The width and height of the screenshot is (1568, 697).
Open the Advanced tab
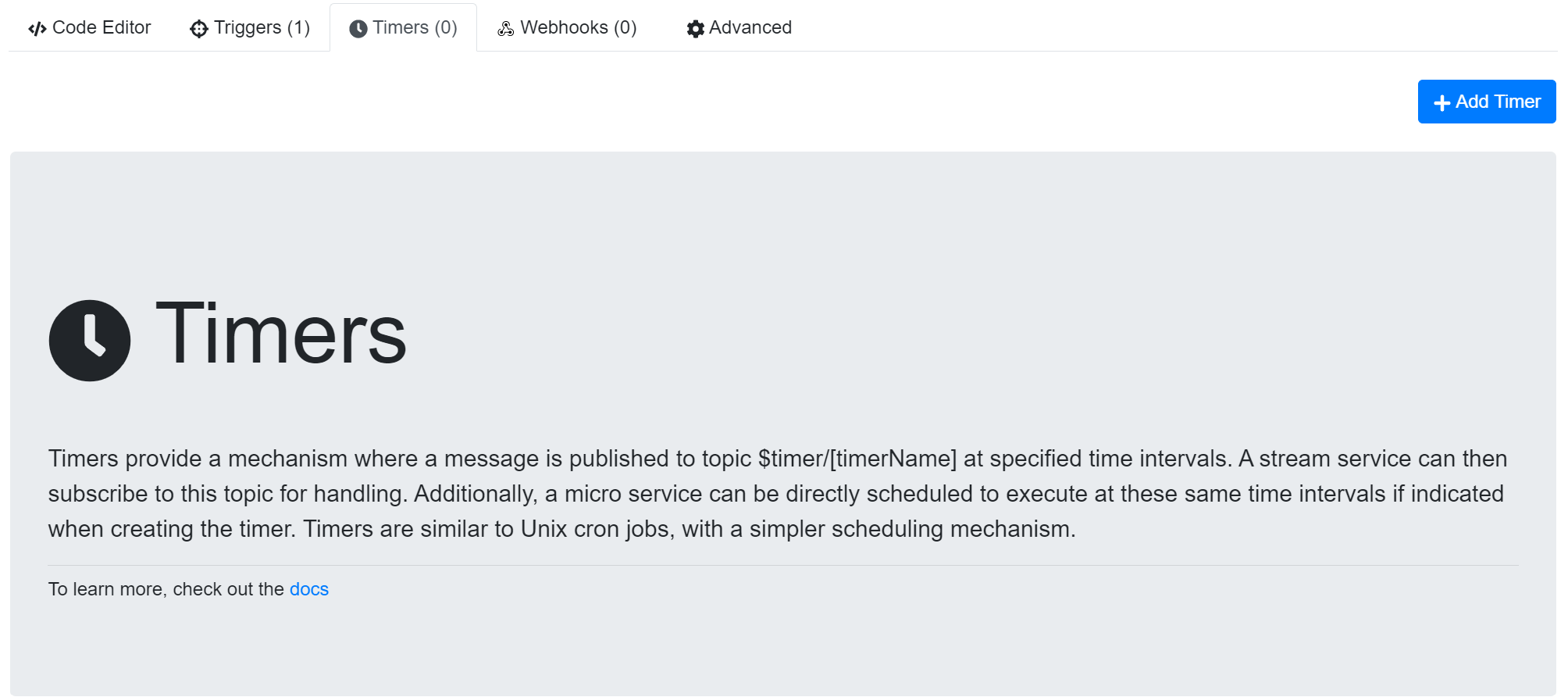tap(750, 28)
